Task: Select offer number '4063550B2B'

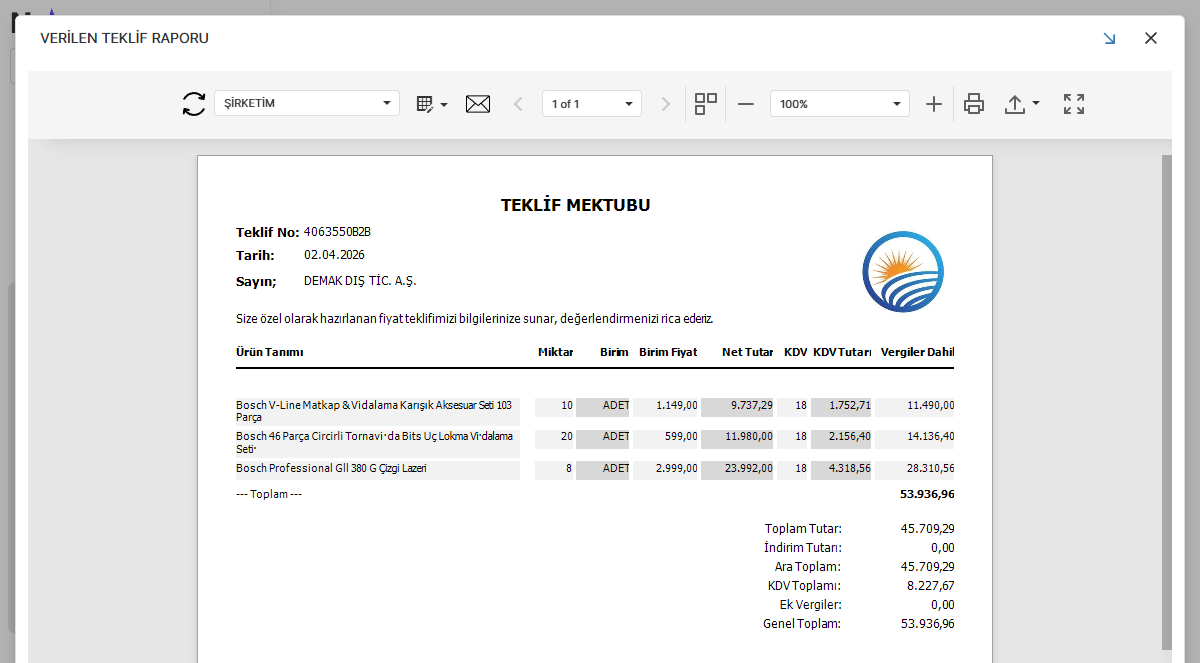Action: click(338, 231)
